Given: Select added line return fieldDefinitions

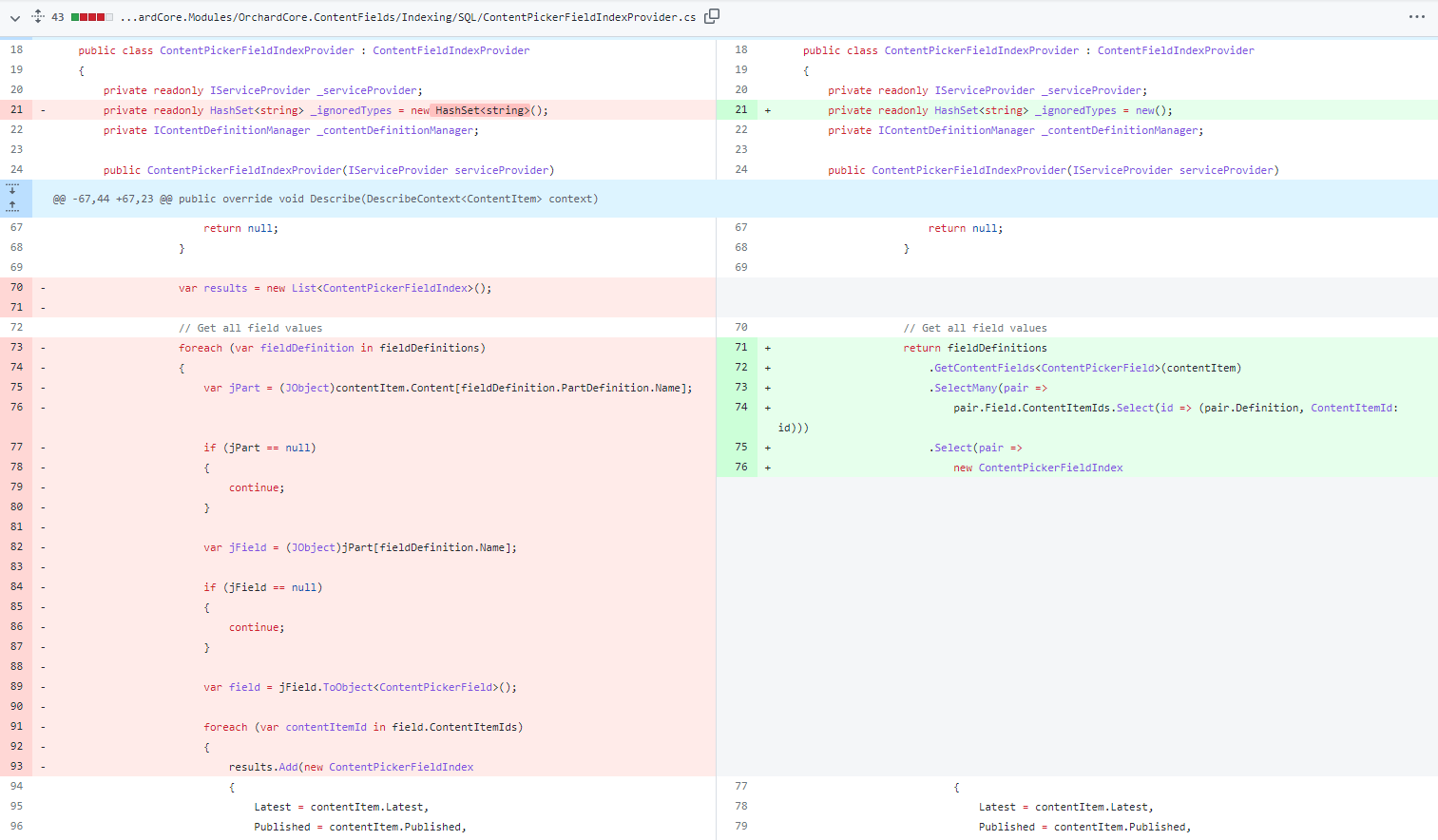Looking at the screenshot, I should (975, 348).
